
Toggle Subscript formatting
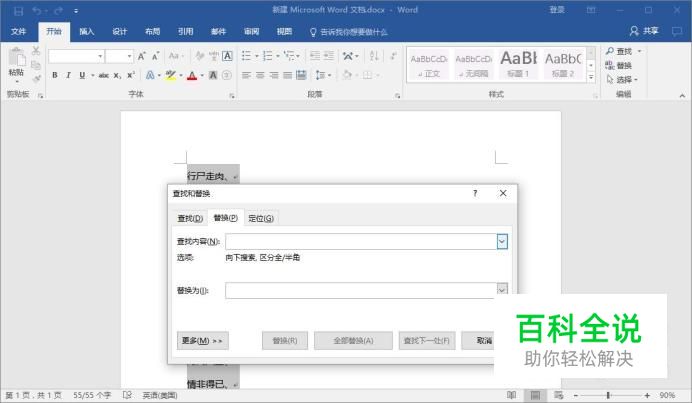coord(117,75)
